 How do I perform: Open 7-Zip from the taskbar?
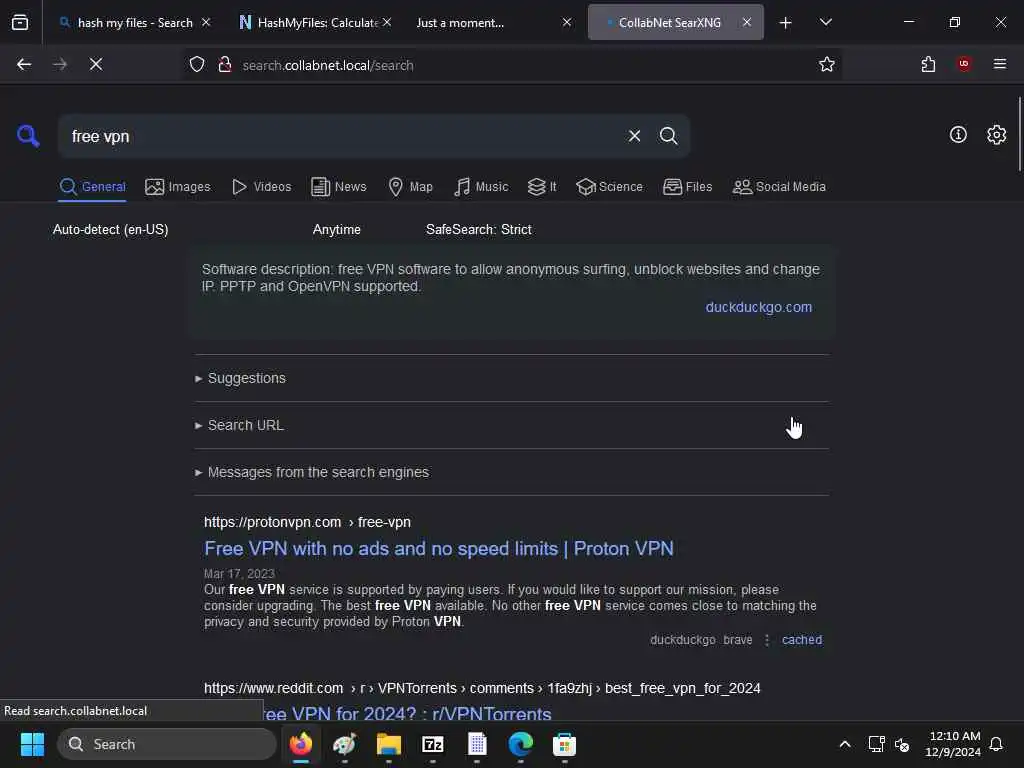pyautogui.click(x=432, y=744)
